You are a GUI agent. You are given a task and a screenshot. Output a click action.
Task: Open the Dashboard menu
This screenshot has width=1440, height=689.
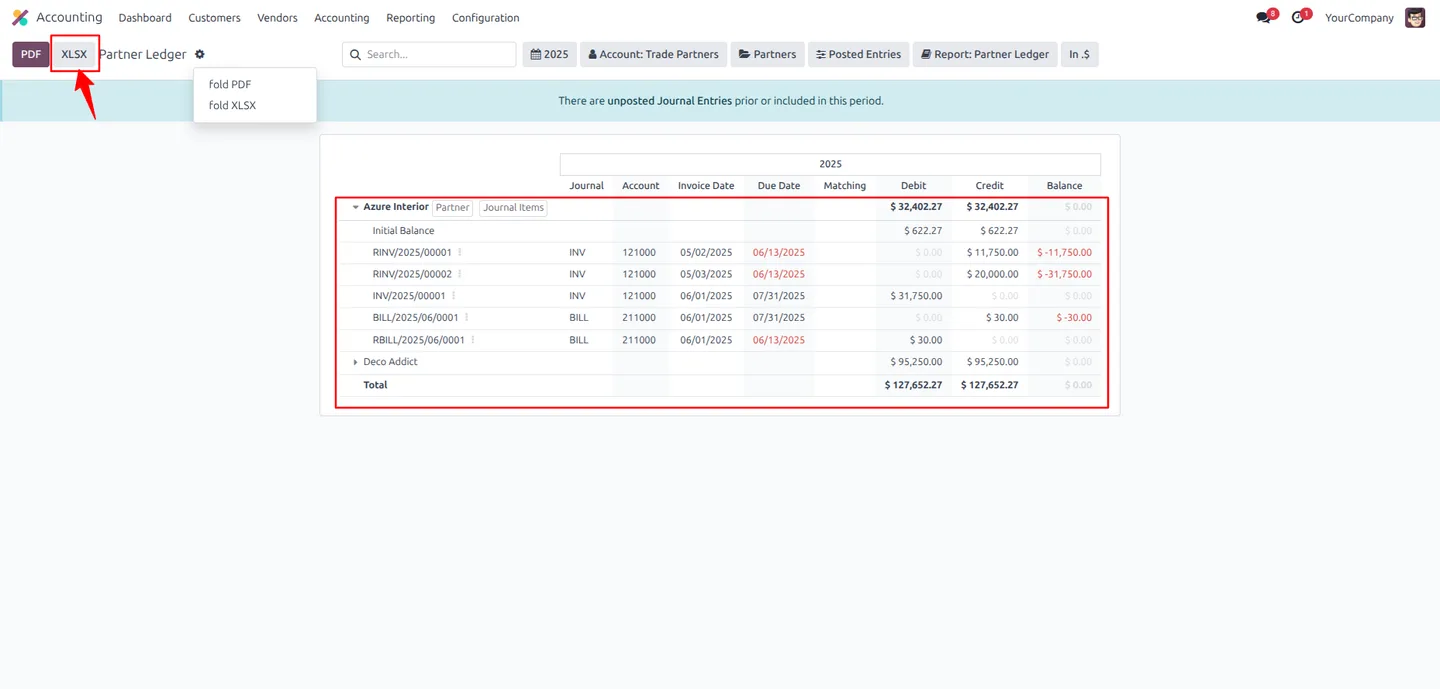[145, 18]
